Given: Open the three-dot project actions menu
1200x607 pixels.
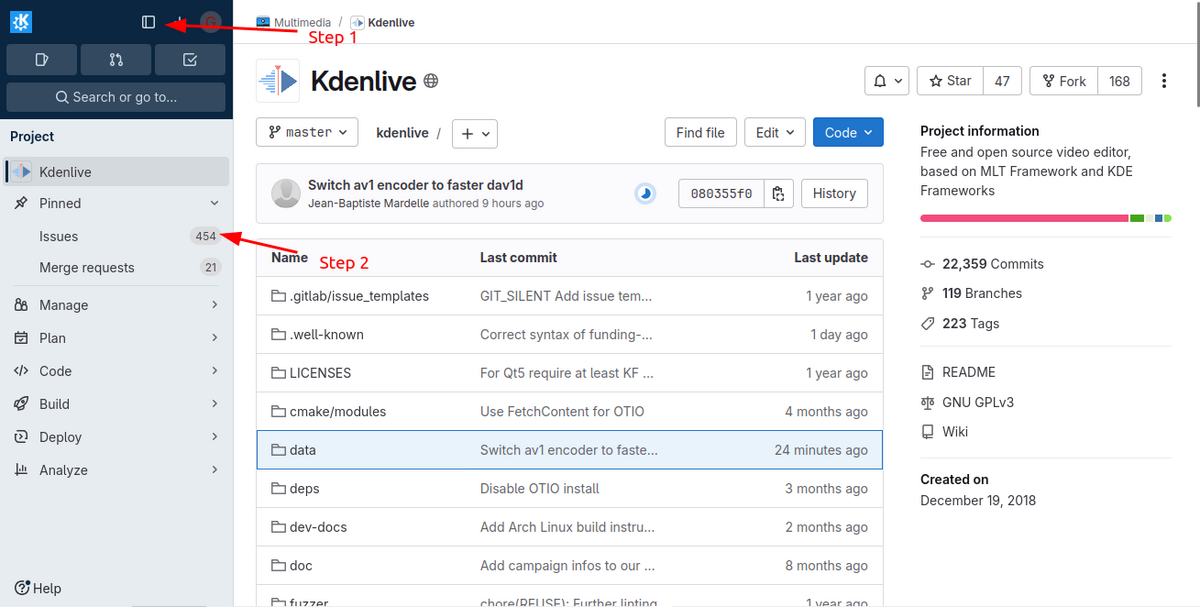Looking at the screenshot, I should pyautogui.click(x=1164, y=81).
